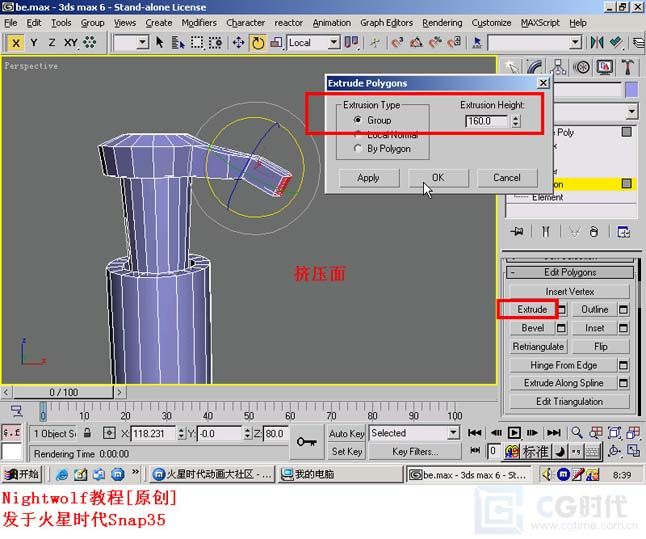Open the Rendering menu

(x=442, y=23)
